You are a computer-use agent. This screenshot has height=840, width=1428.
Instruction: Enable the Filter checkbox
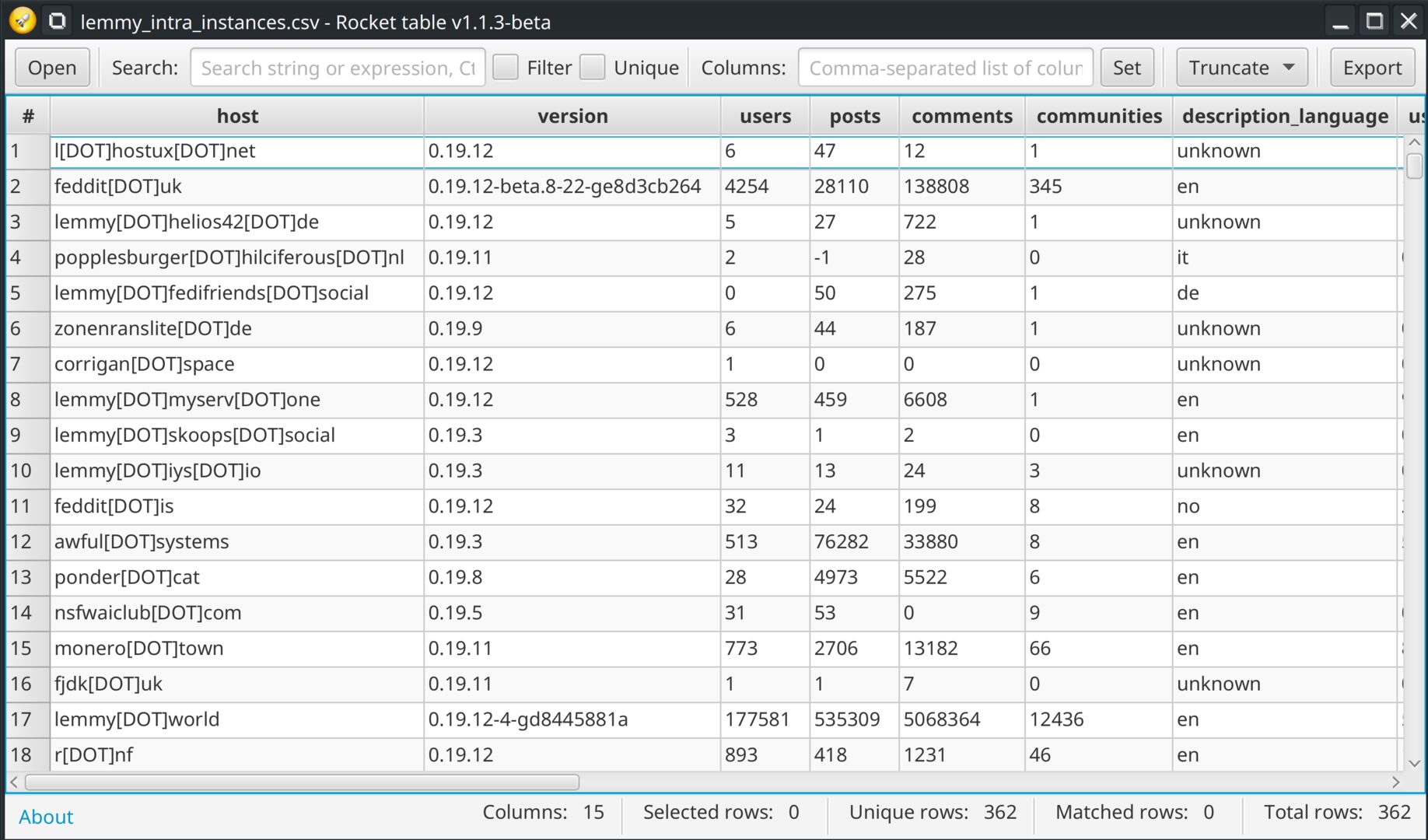pyautogui.click(x=506, y=68)
